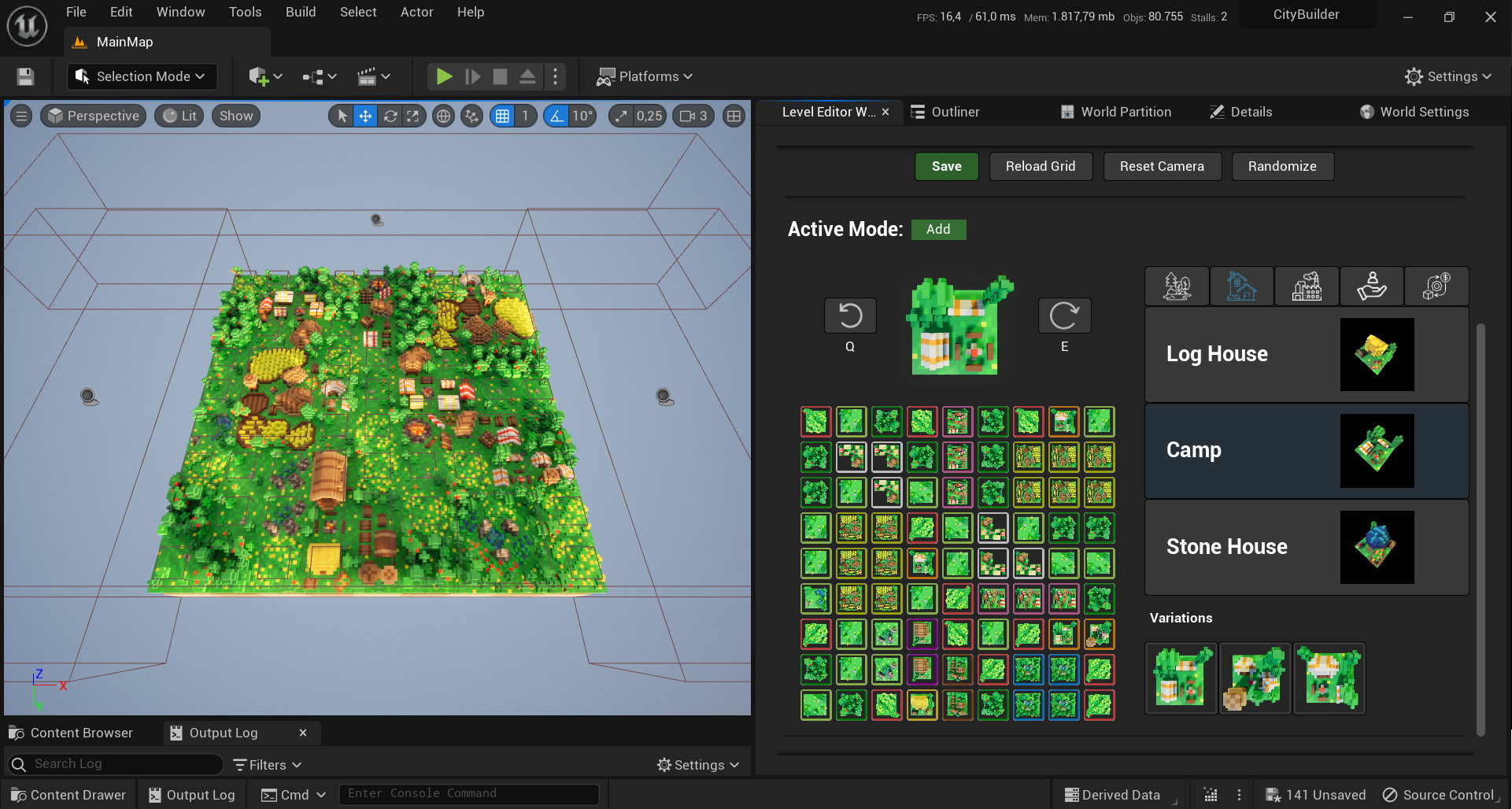Open the Build menu
The width and height of the screenshot is (1512, 809).
300,12
